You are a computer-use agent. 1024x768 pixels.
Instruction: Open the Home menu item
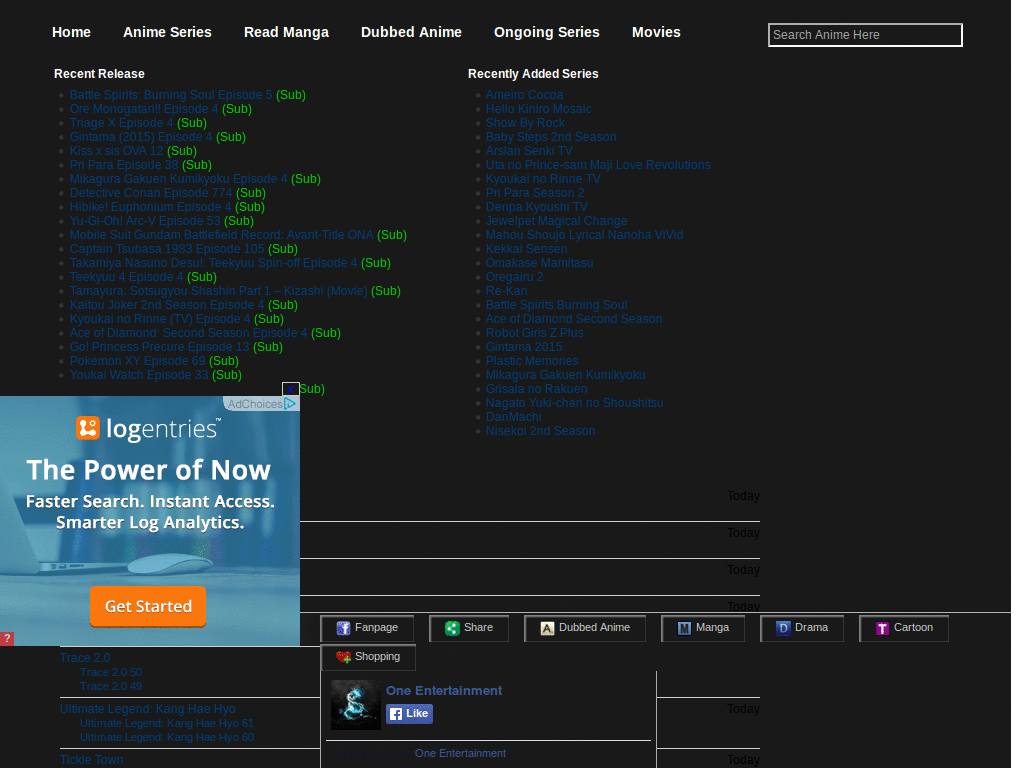71,32
